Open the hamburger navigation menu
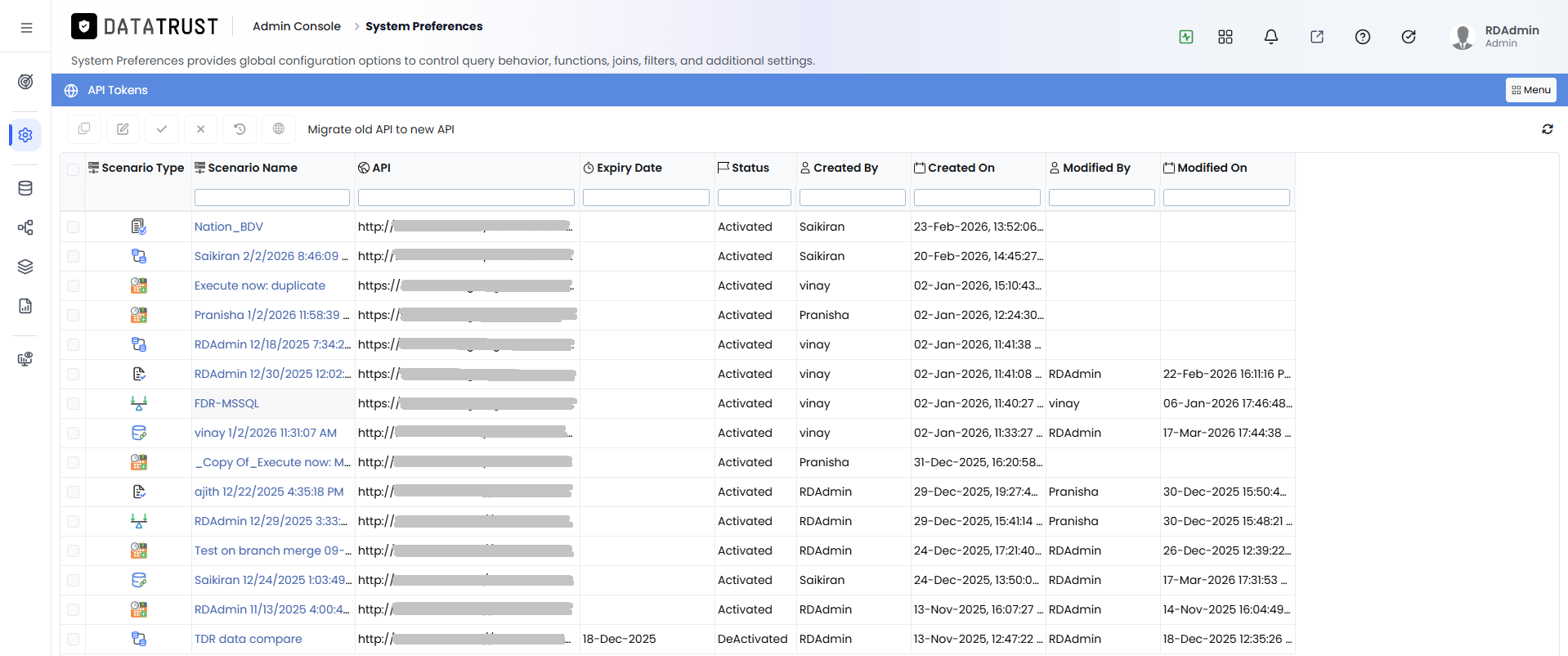 tap(26, 28)
